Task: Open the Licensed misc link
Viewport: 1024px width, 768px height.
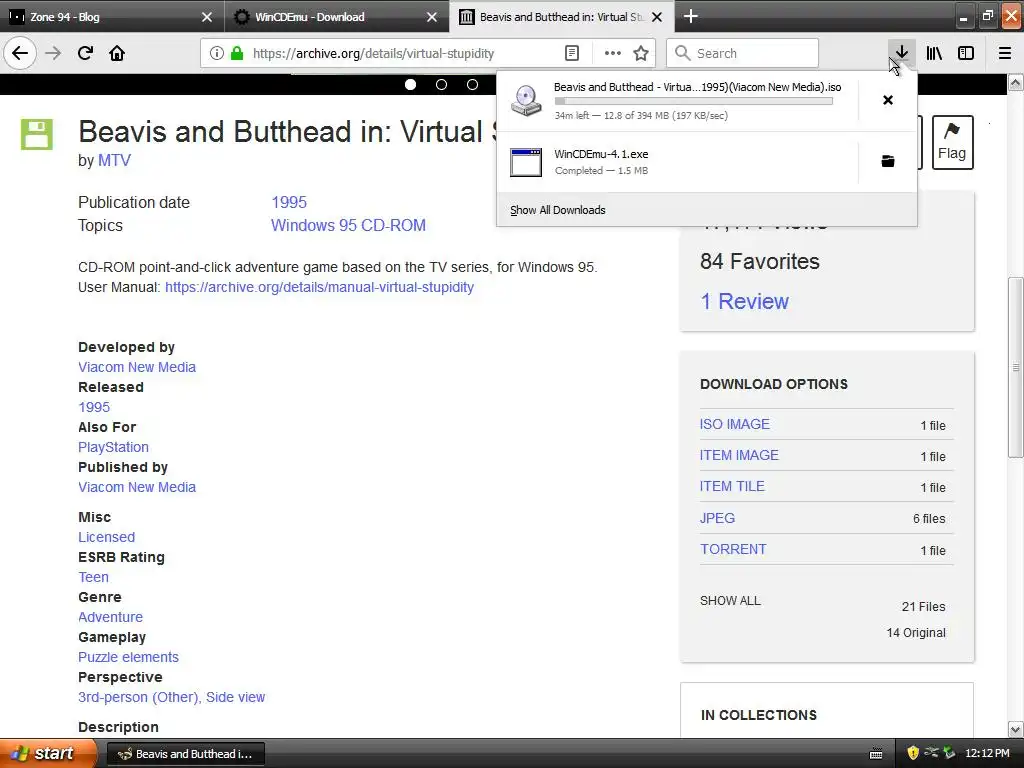Action: (x=106, y=537)
